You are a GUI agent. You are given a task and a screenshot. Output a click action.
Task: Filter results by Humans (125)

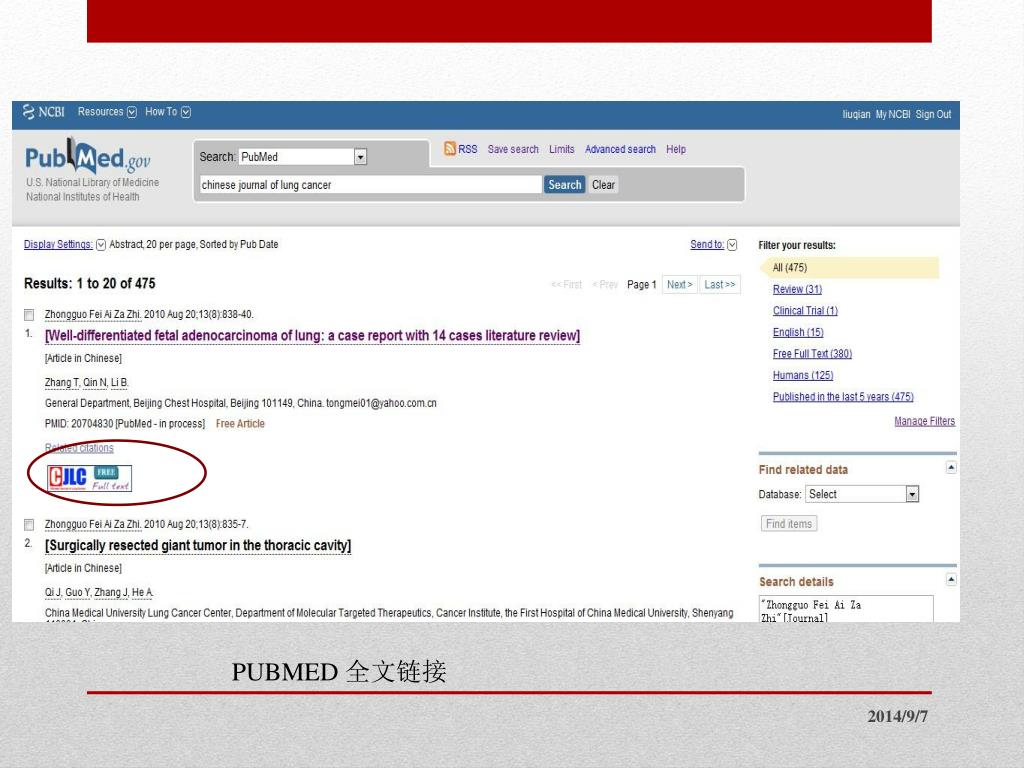tap(803, 376)
